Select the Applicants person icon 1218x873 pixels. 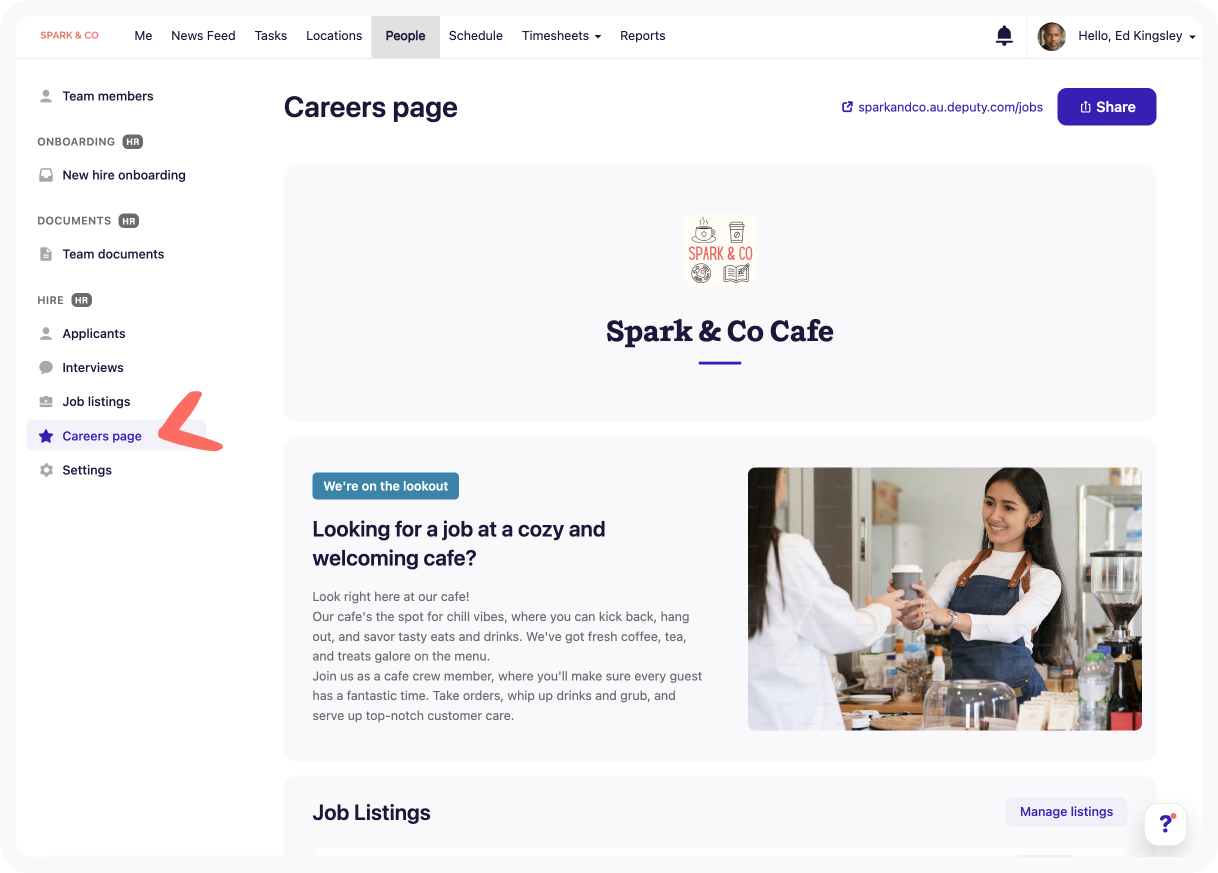pyautogui.click(x=46, y=333)
